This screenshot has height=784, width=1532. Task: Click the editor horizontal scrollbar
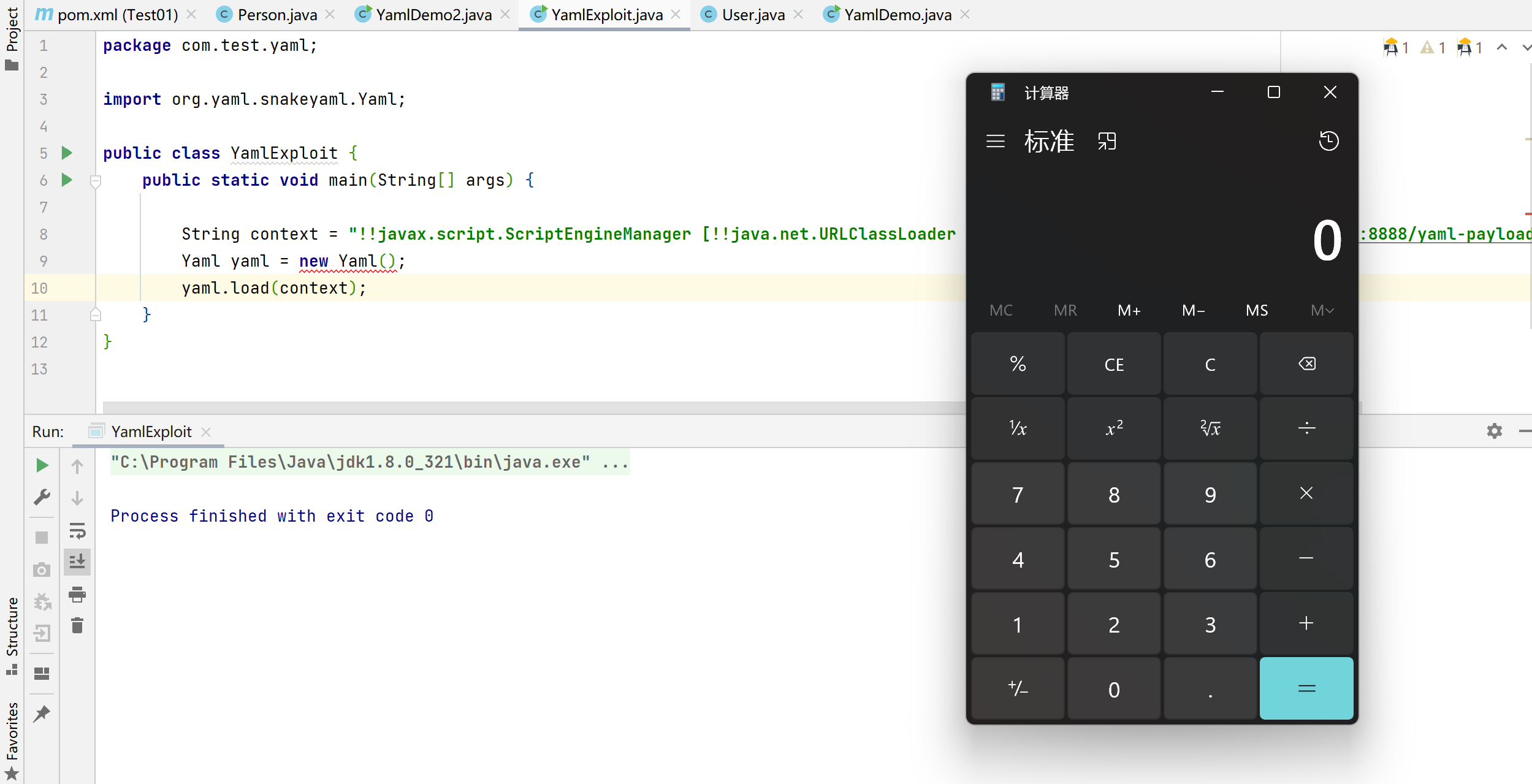tap(533, 408)
